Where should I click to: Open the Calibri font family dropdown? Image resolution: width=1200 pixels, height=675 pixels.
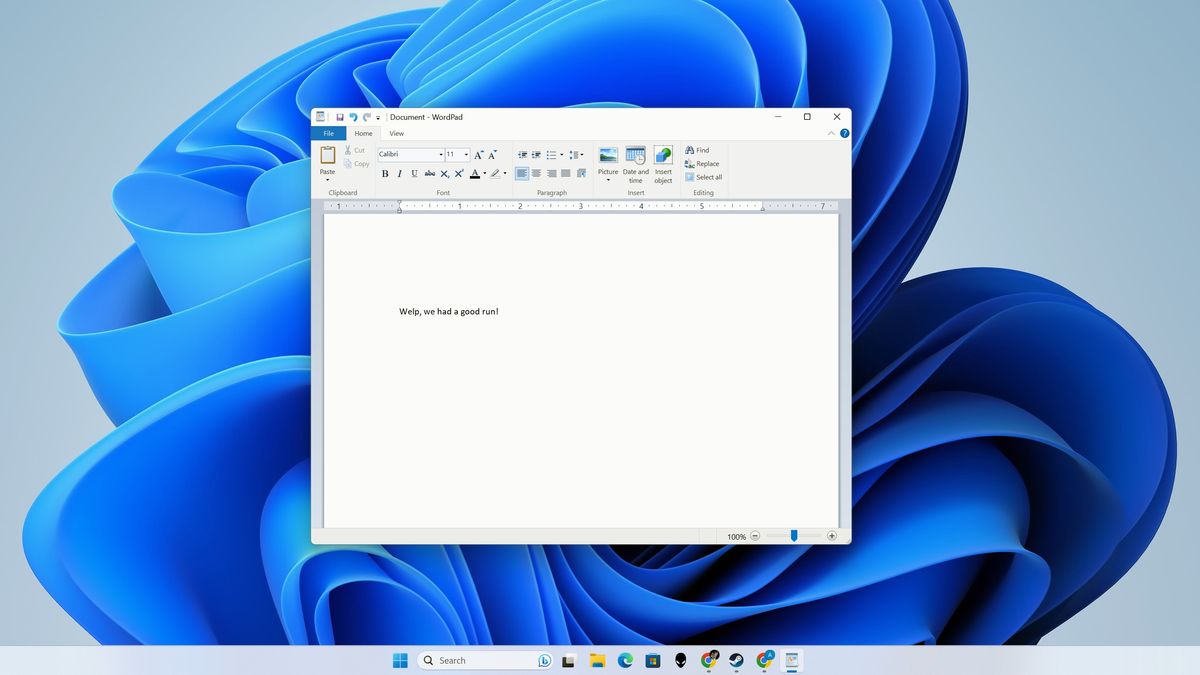click(442, 154)
